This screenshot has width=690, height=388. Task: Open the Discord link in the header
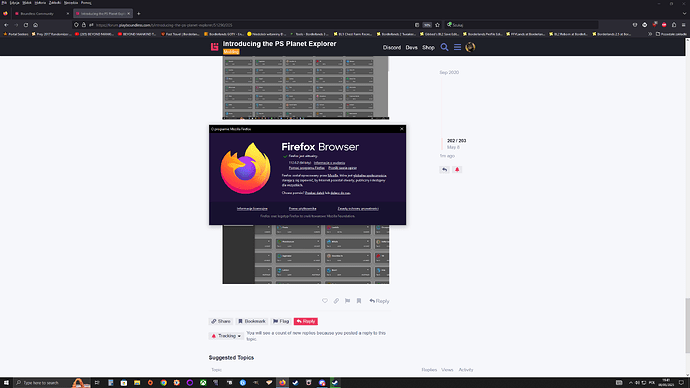(392, 48)
